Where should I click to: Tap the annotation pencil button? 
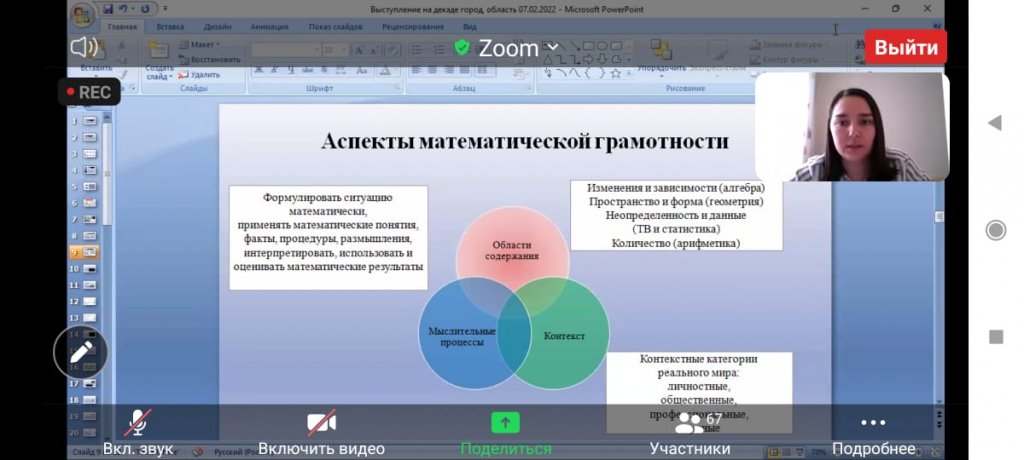pos(81,352)
